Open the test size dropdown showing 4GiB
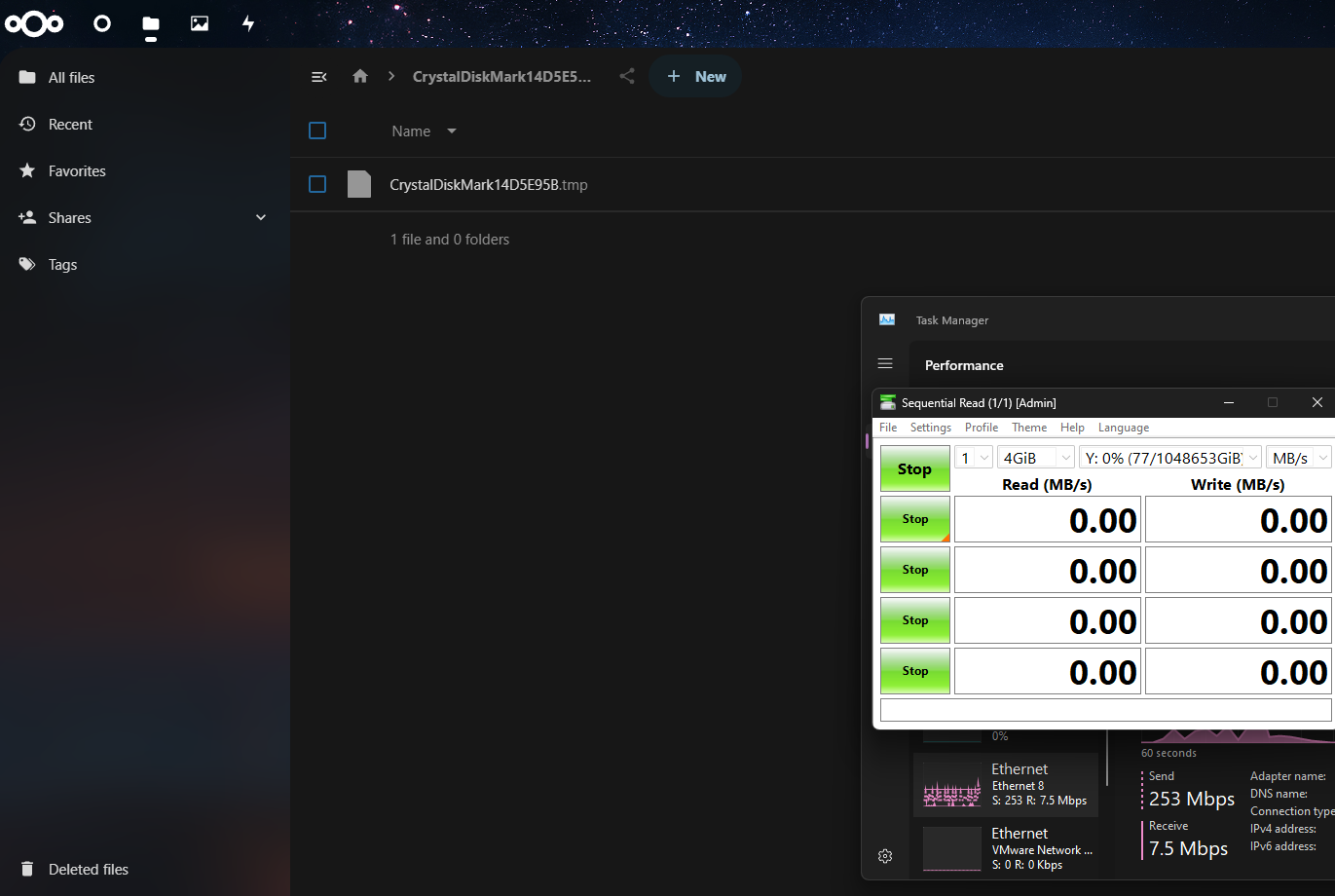 tap(1036, 458)
